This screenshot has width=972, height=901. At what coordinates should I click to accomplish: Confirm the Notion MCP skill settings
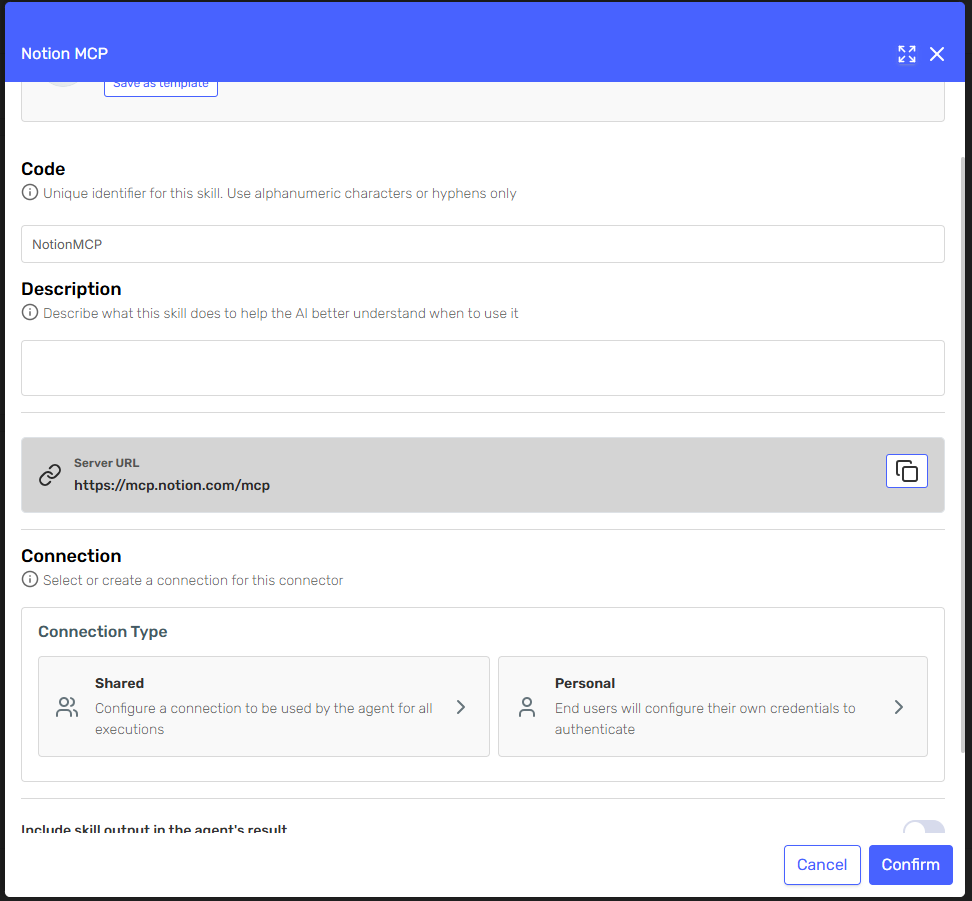[910, 865]
